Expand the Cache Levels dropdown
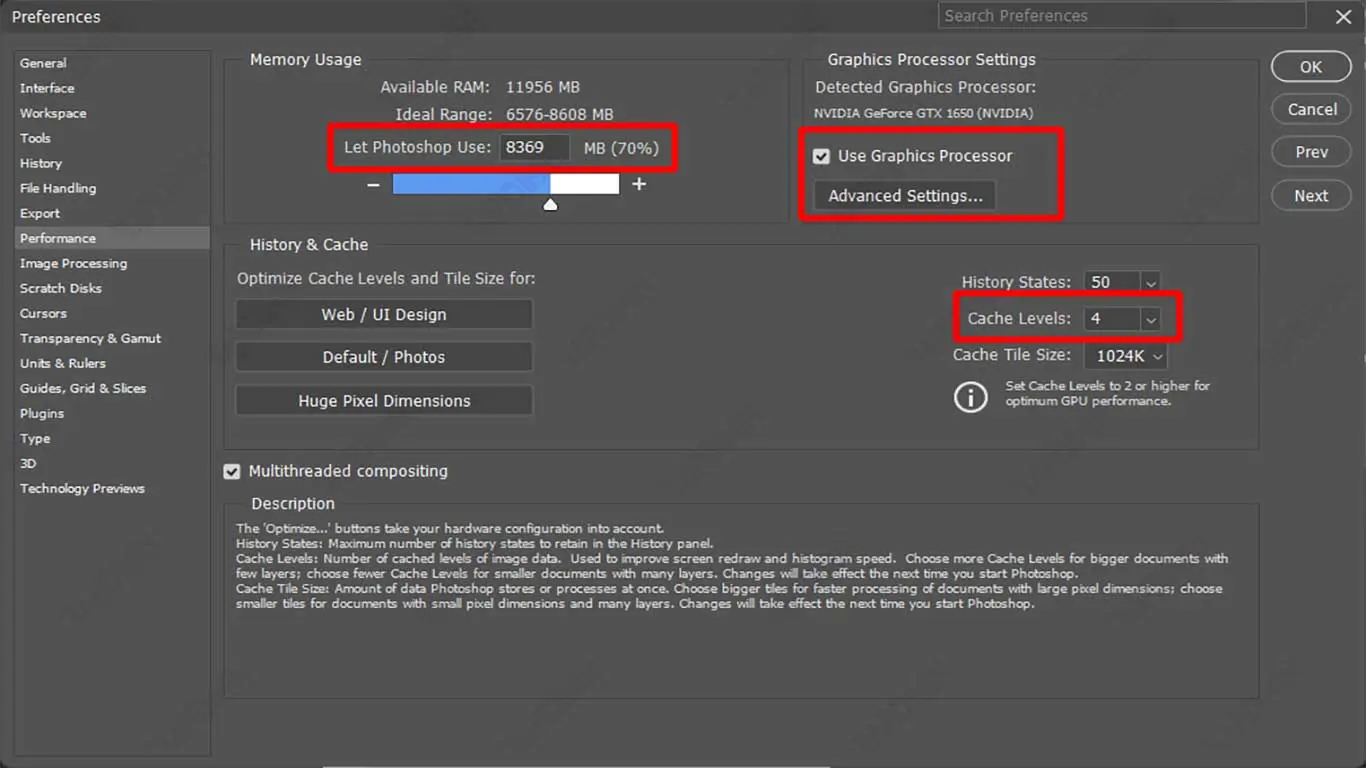 (x=1150, y=319)
